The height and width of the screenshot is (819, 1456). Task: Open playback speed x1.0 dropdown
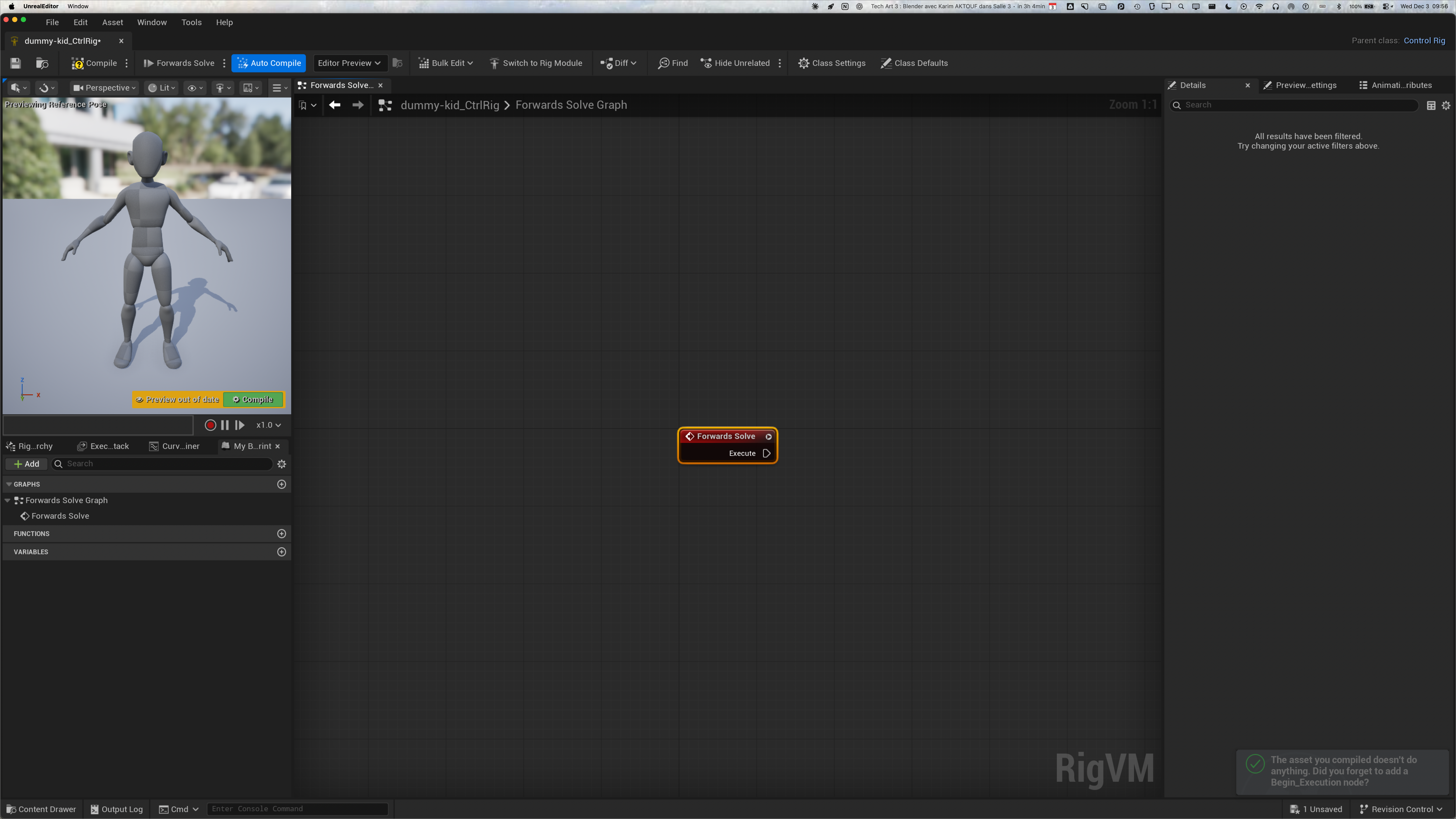[x=268, y=426]
